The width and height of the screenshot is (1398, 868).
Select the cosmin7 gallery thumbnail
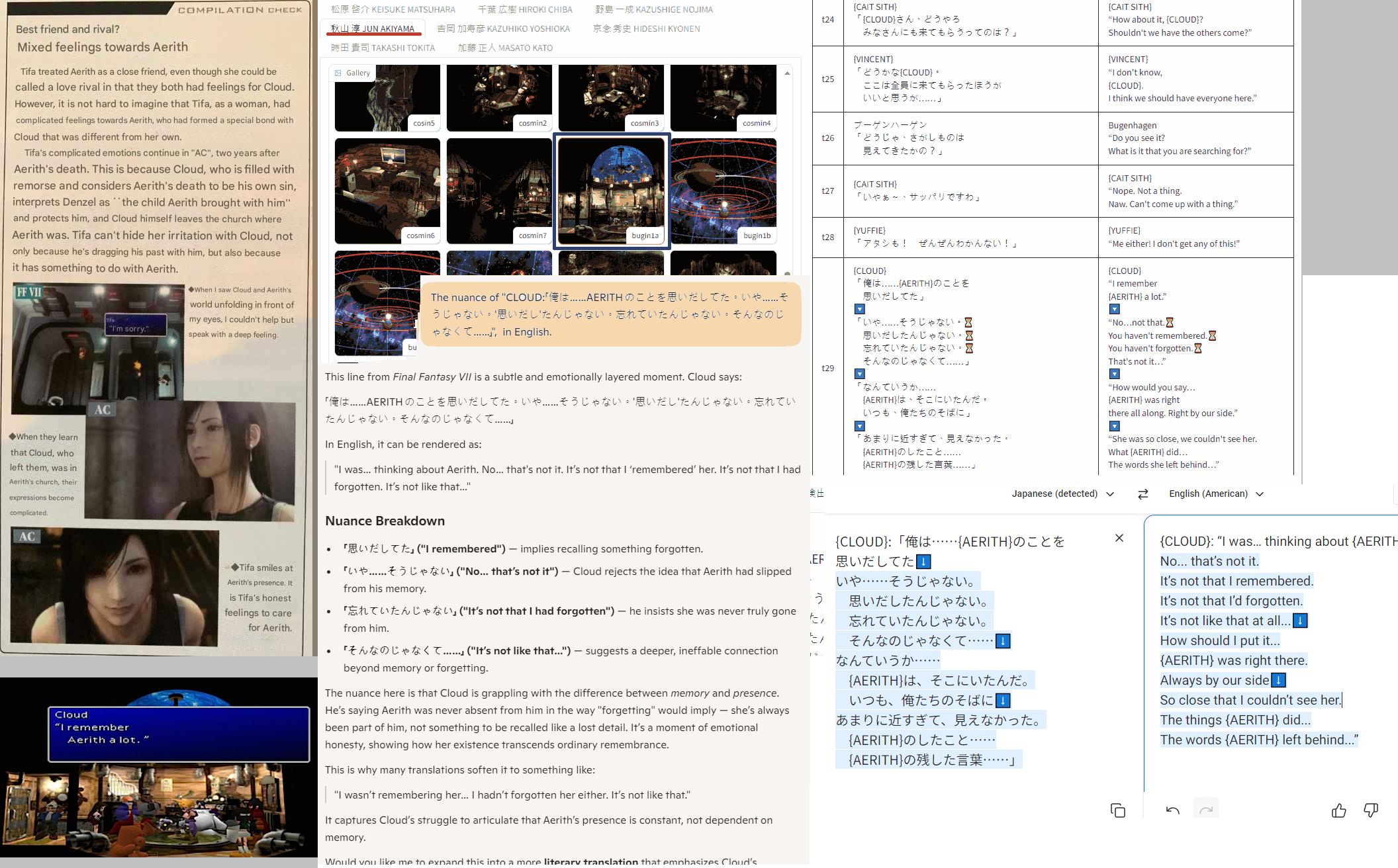[x=499, y=191]
